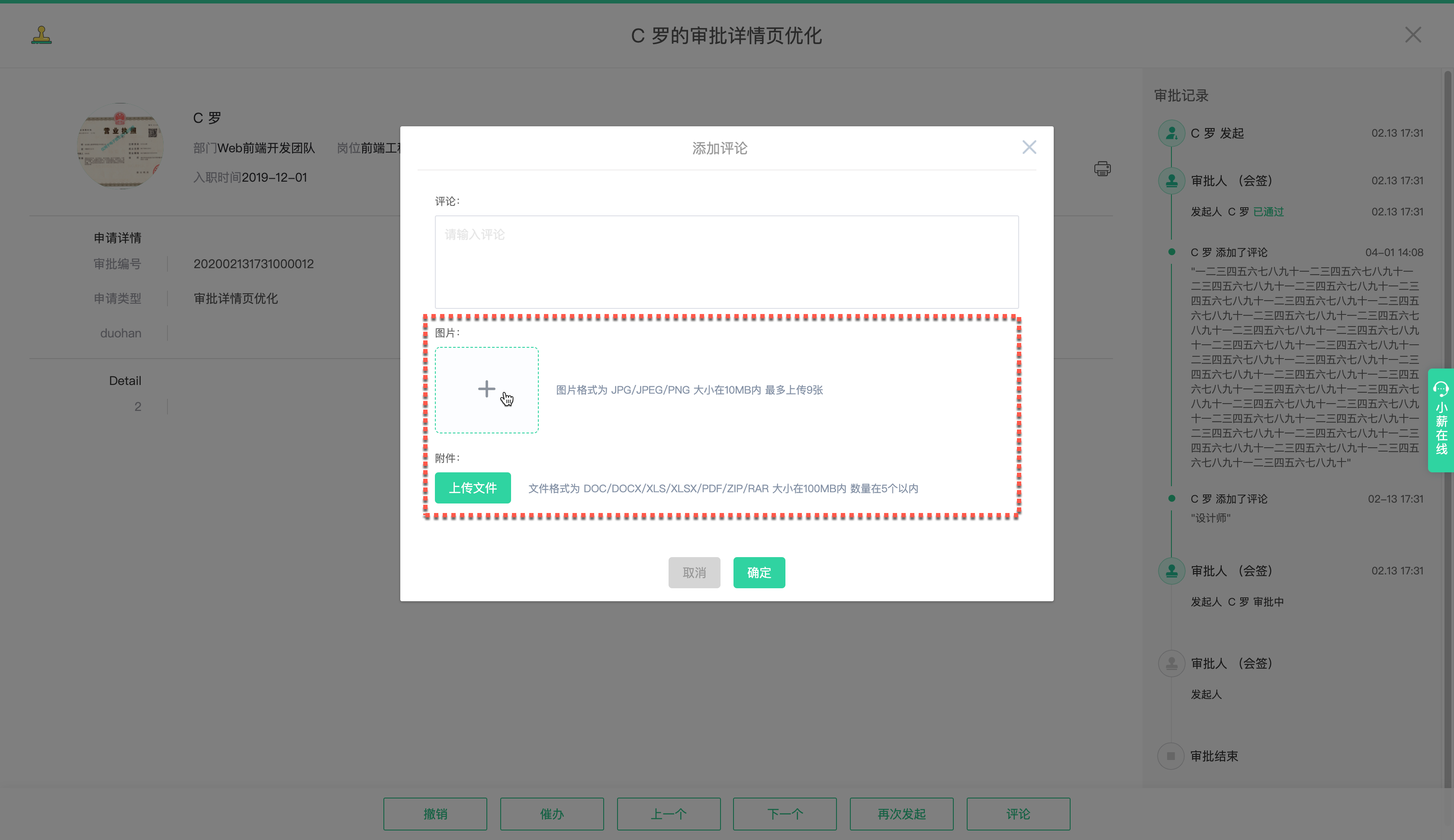The width and height of the screenshot is (1454, 840).
Task: Click the printer icon
Action: click(1102, 168)
